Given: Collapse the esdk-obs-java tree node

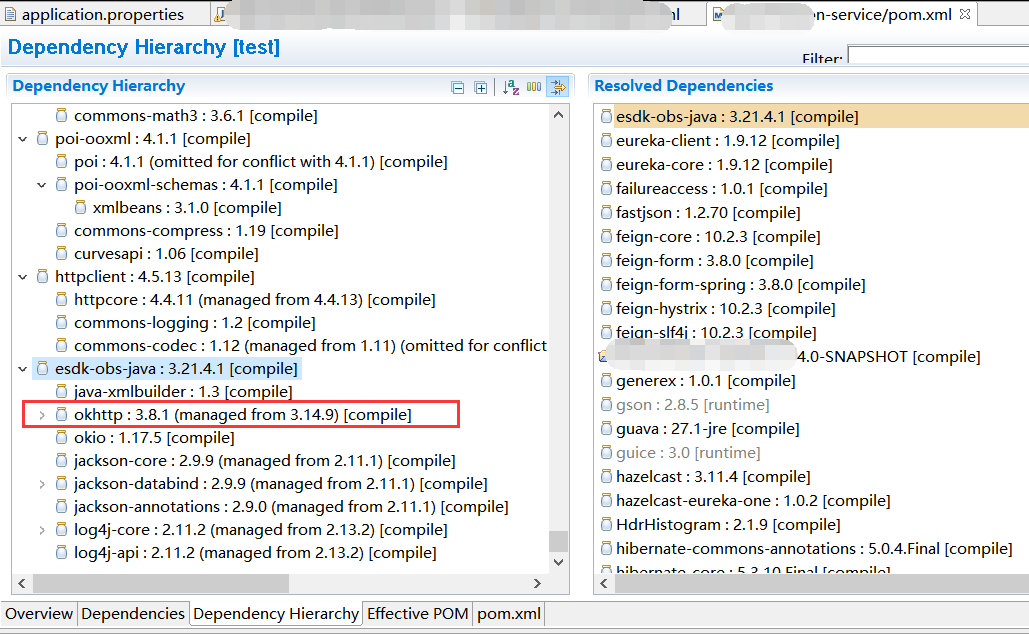Looking at the screenshot, I should pyautogui.click(x=22, y=368).
